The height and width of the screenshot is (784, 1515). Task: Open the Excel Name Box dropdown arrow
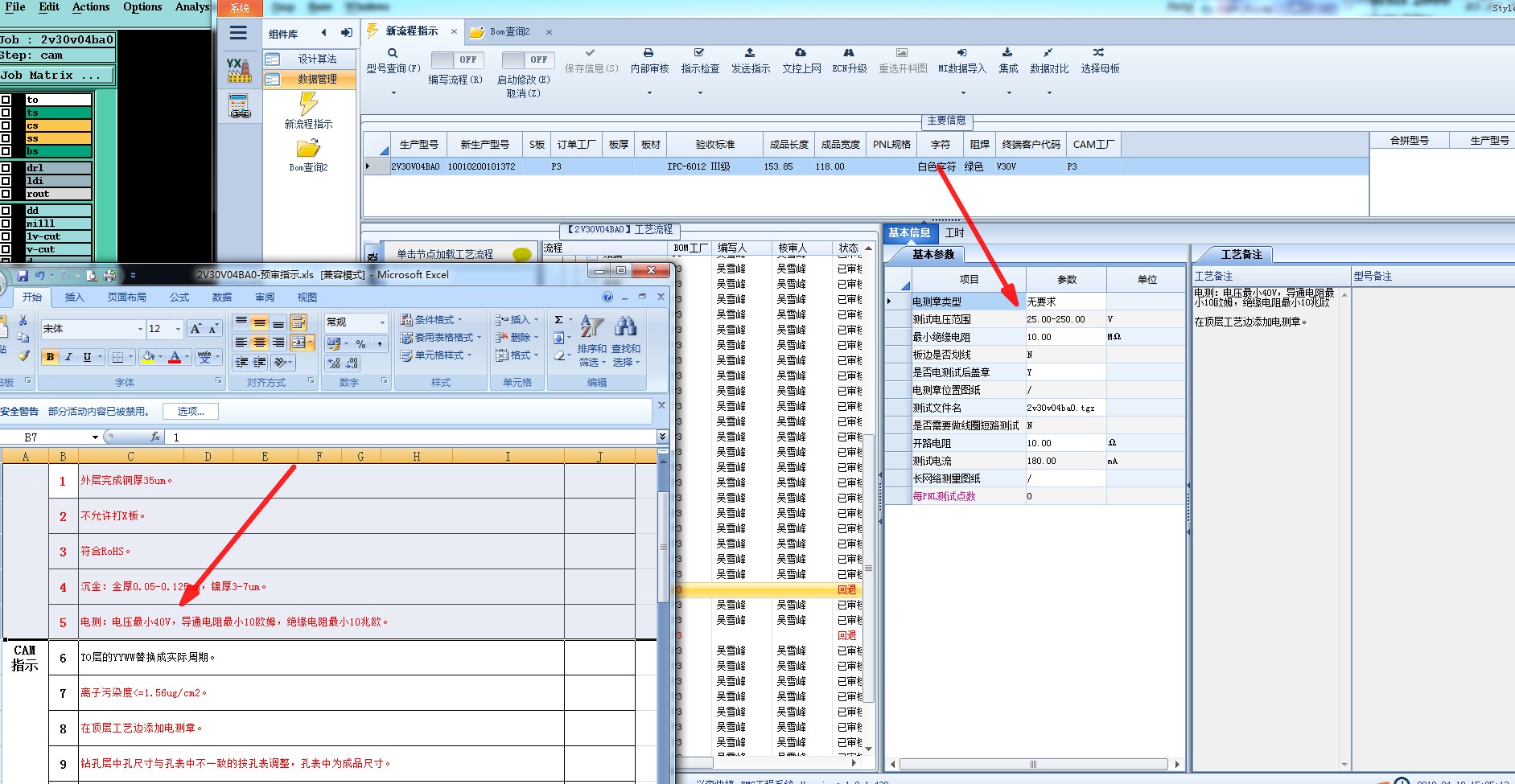pos(95,437)
